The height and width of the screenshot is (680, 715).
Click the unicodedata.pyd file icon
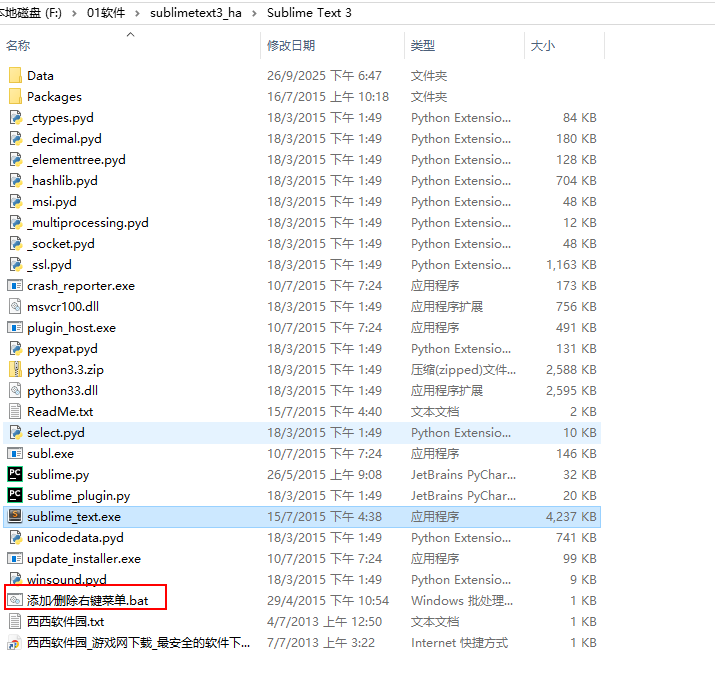click(x=15, y=537)
